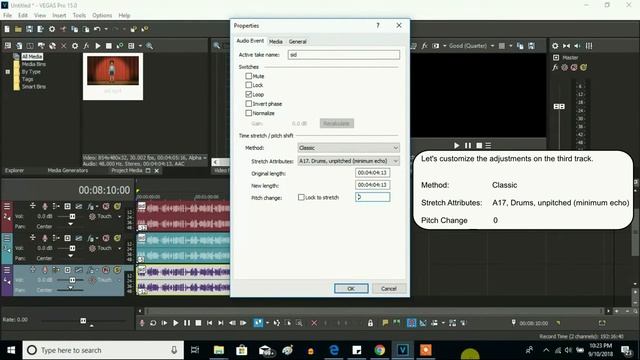This screenshot has height=360, width=640.
Task: Mute the red audio track
Action: [106, 206]
